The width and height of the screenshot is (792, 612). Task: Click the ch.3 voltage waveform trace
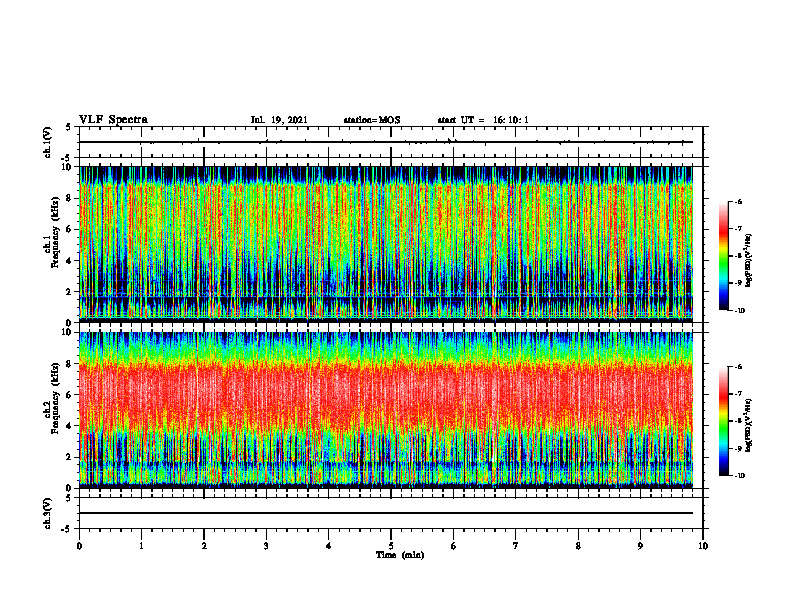click(386, 513)
